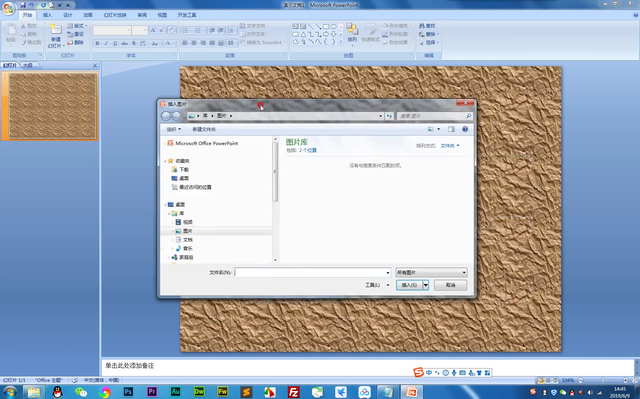Open the 所有图片 file type dropdown
Image resolution: width=640 pixels, height=399 pixels.
click(x=431, y=273)
